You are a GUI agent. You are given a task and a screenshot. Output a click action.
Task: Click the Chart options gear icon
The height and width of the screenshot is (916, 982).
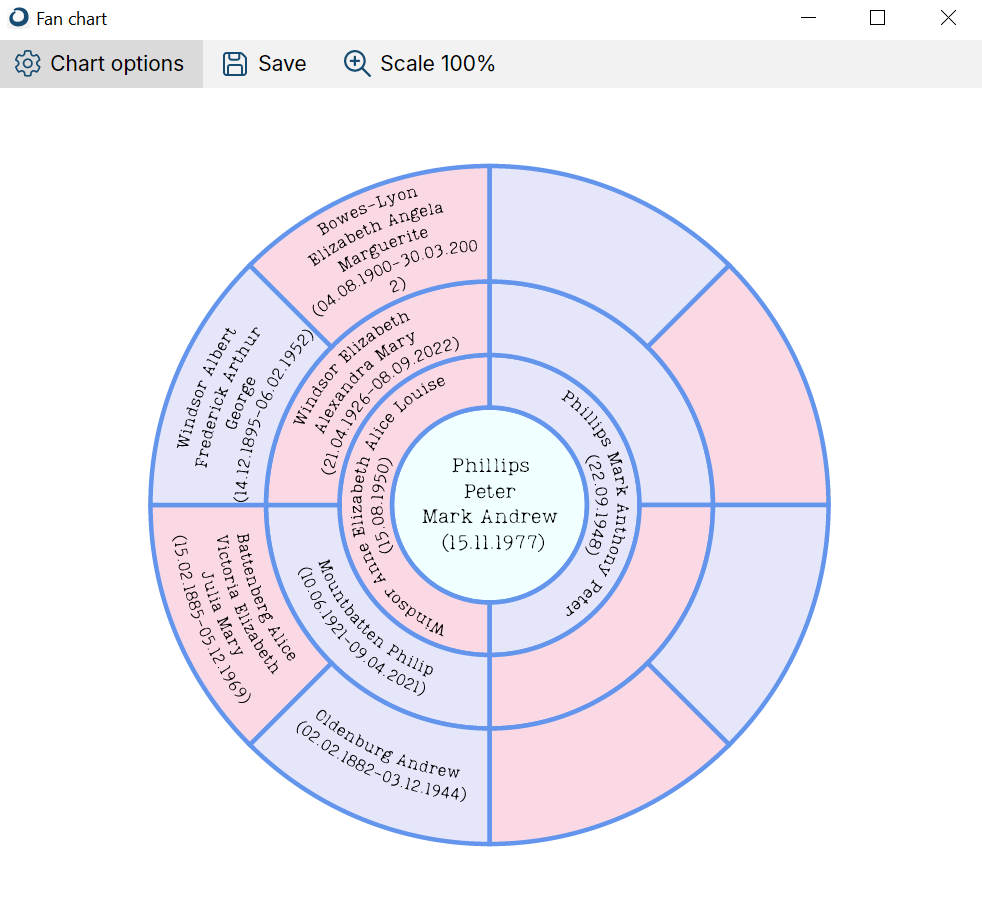coord(28,64)
